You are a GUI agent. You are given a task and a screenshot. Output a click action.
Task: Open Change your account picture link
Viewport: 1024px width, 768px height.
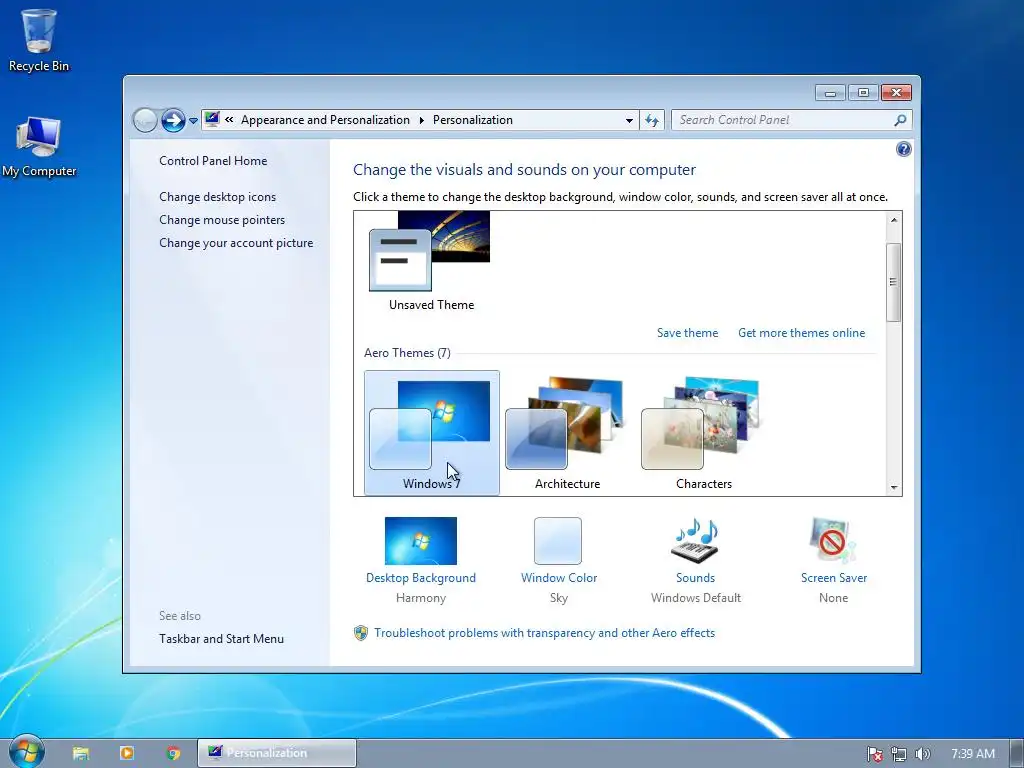click(236, 243)
